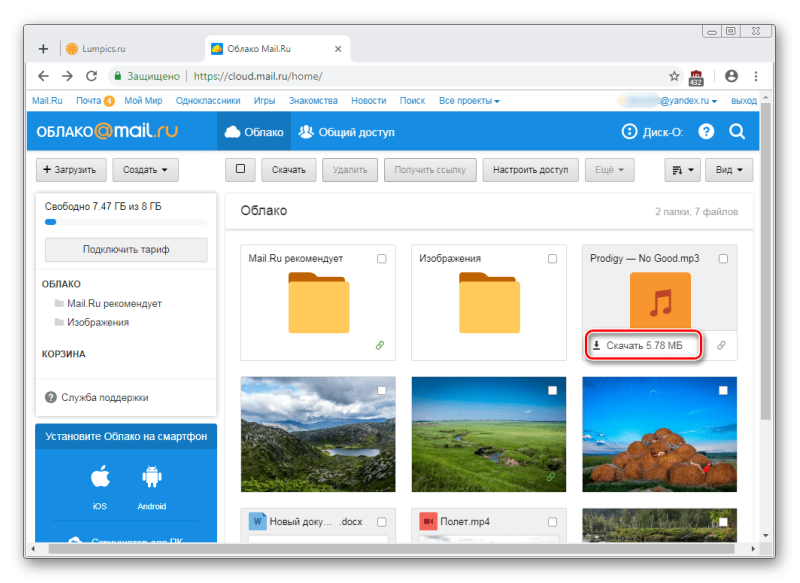Close the Облако Mail.Ru tab
This screenshot has width=800, height=583.
(x=338, y=49)
